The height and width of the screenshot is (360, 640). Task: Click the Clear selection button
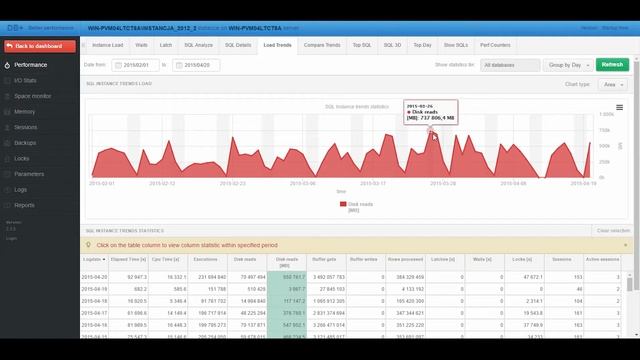(613, 231)
